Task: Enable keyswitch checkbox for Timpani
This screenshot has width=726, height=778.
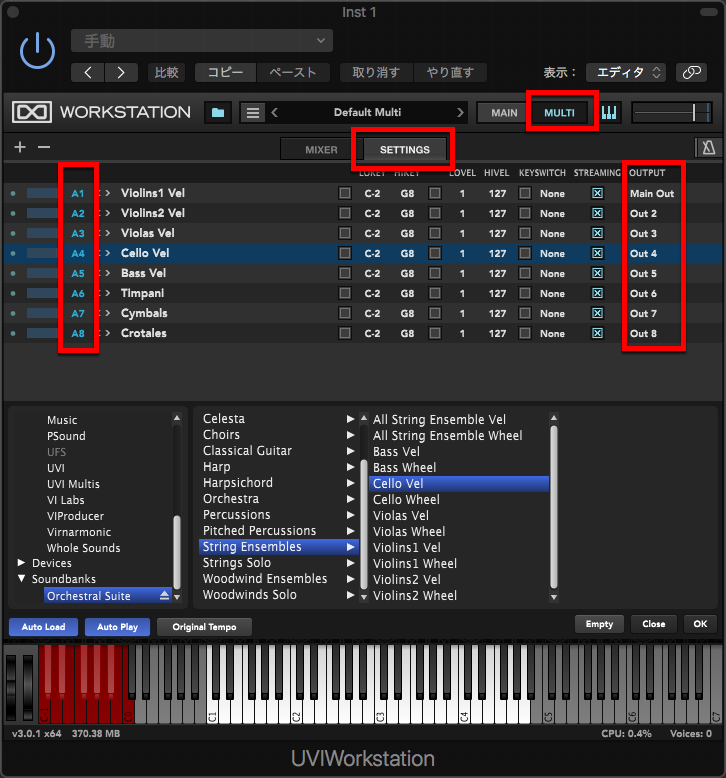Action: [525, 293]
